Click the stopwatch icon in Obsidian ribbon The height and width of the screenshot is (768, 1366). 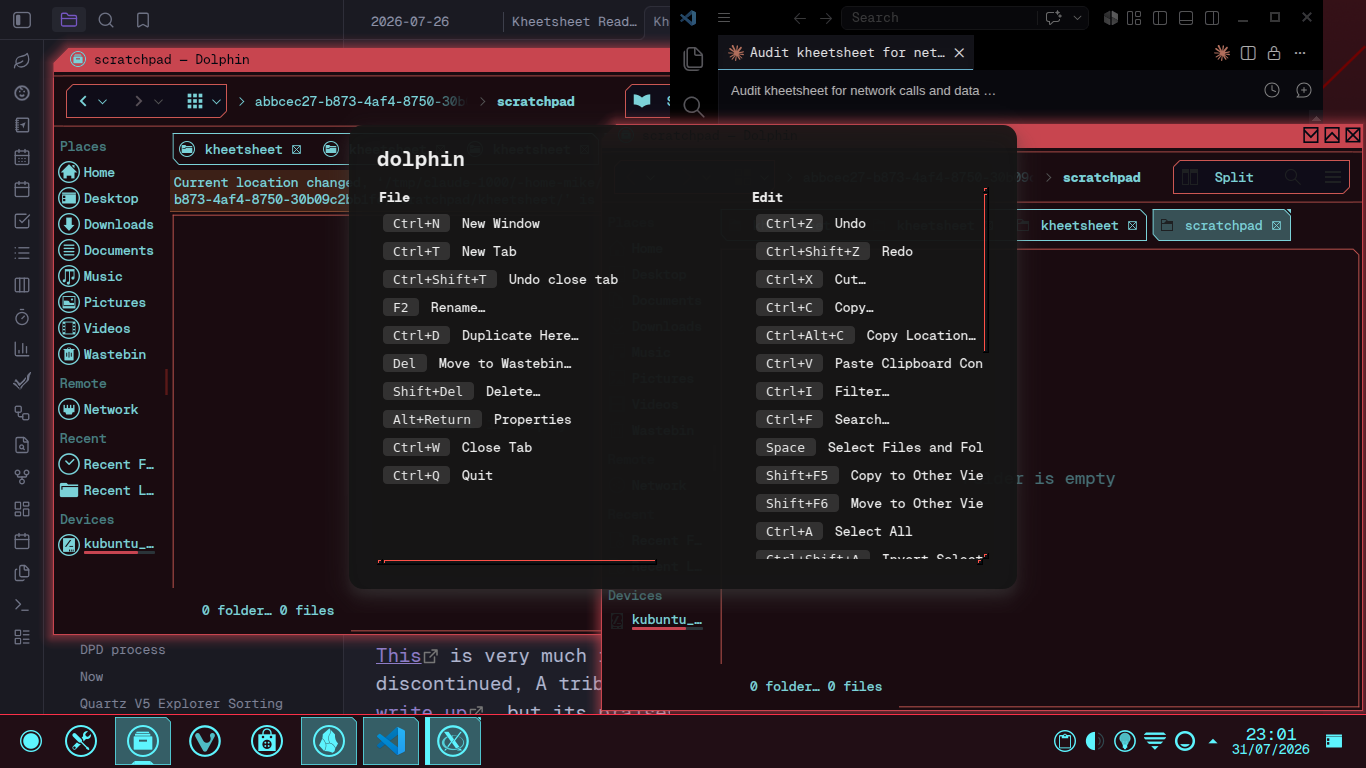coord(22,317)
